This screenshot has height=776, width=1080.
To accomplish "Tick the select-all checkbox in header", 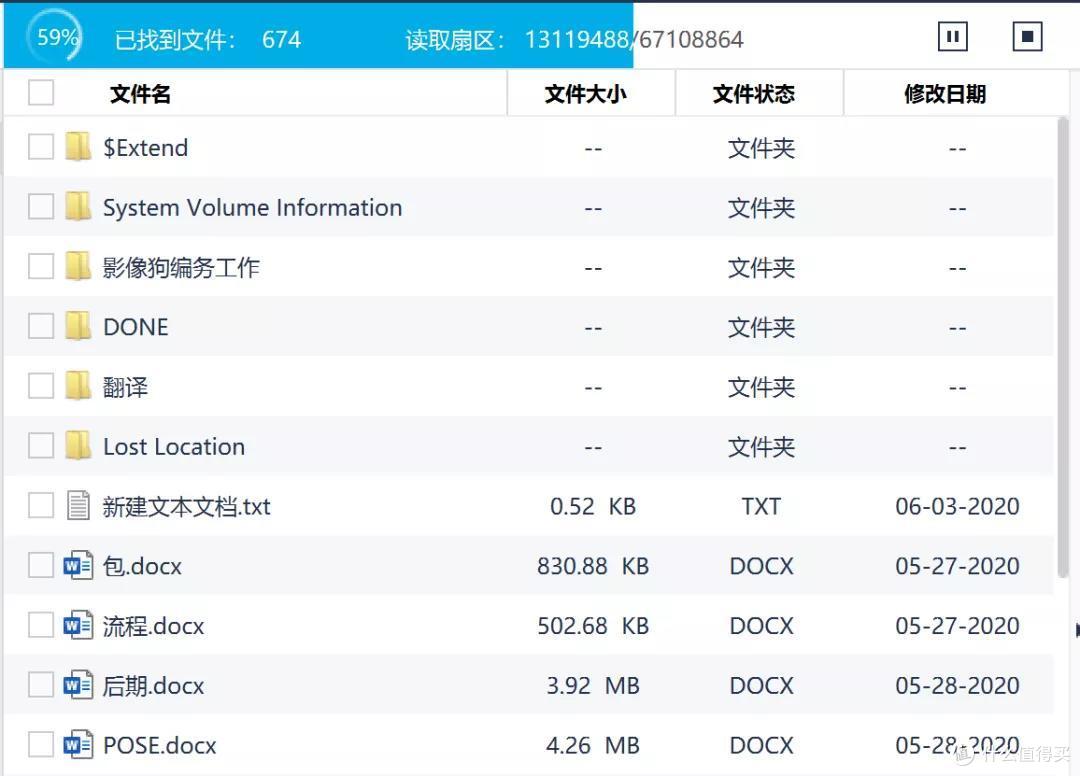I will coord(41,92).
